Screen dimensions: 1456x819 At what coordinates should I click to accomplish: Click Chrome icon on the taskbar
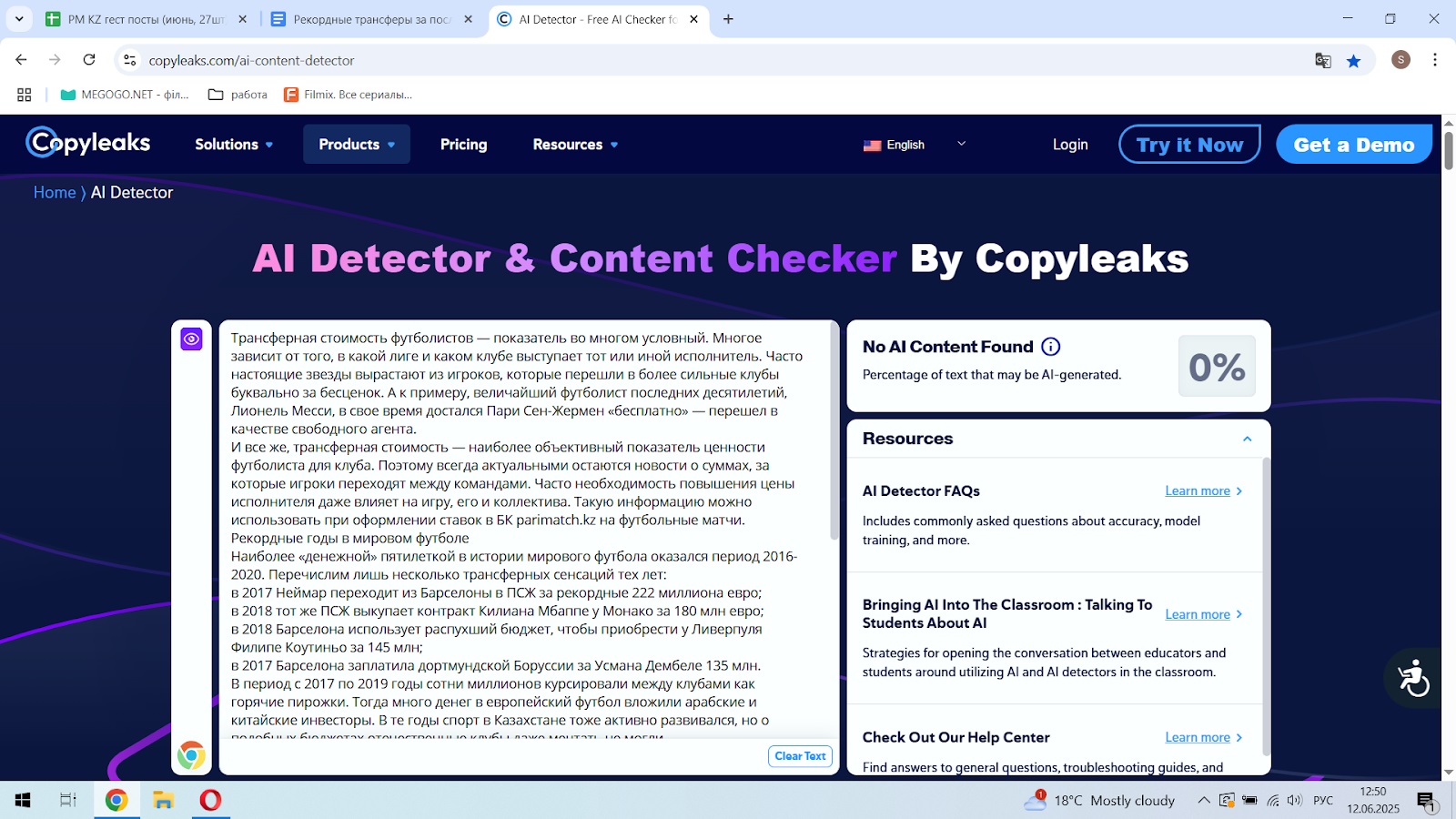(x=116, y=800)
